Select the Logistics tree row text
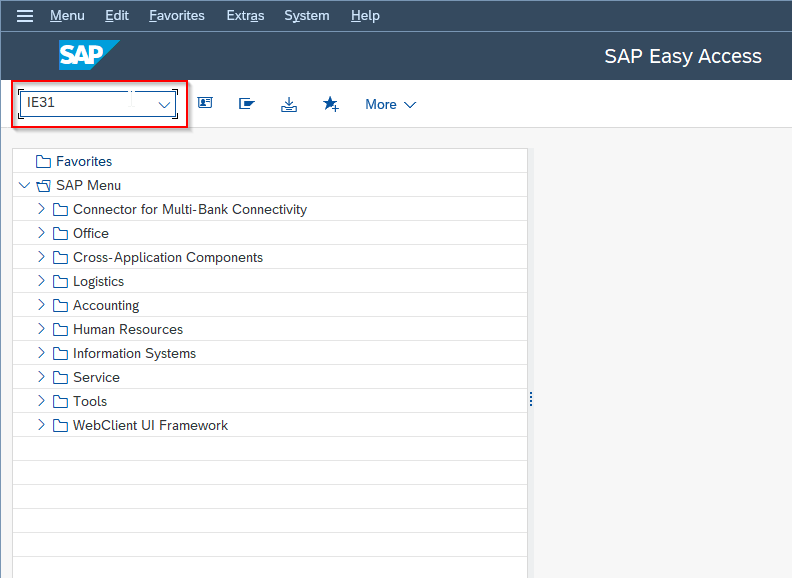 click(x=98, y=281)
